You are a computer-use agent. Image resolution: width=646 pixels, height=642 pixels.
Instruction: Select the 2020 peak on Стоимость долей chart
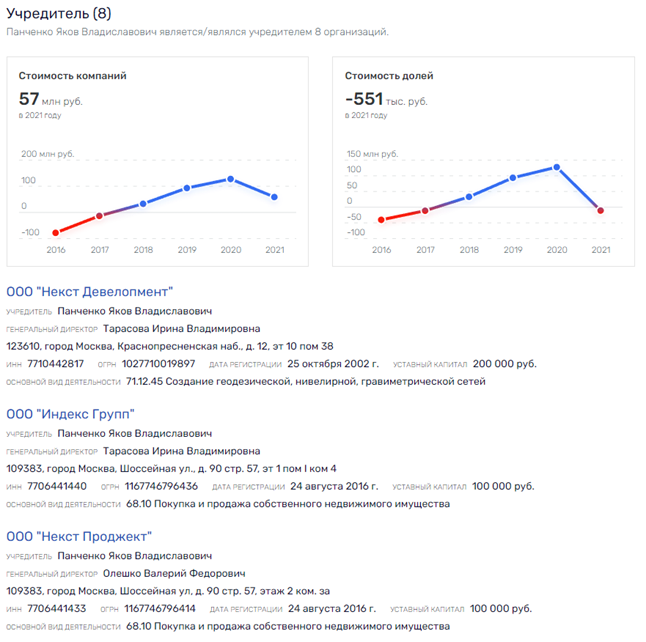coord(557,167)
